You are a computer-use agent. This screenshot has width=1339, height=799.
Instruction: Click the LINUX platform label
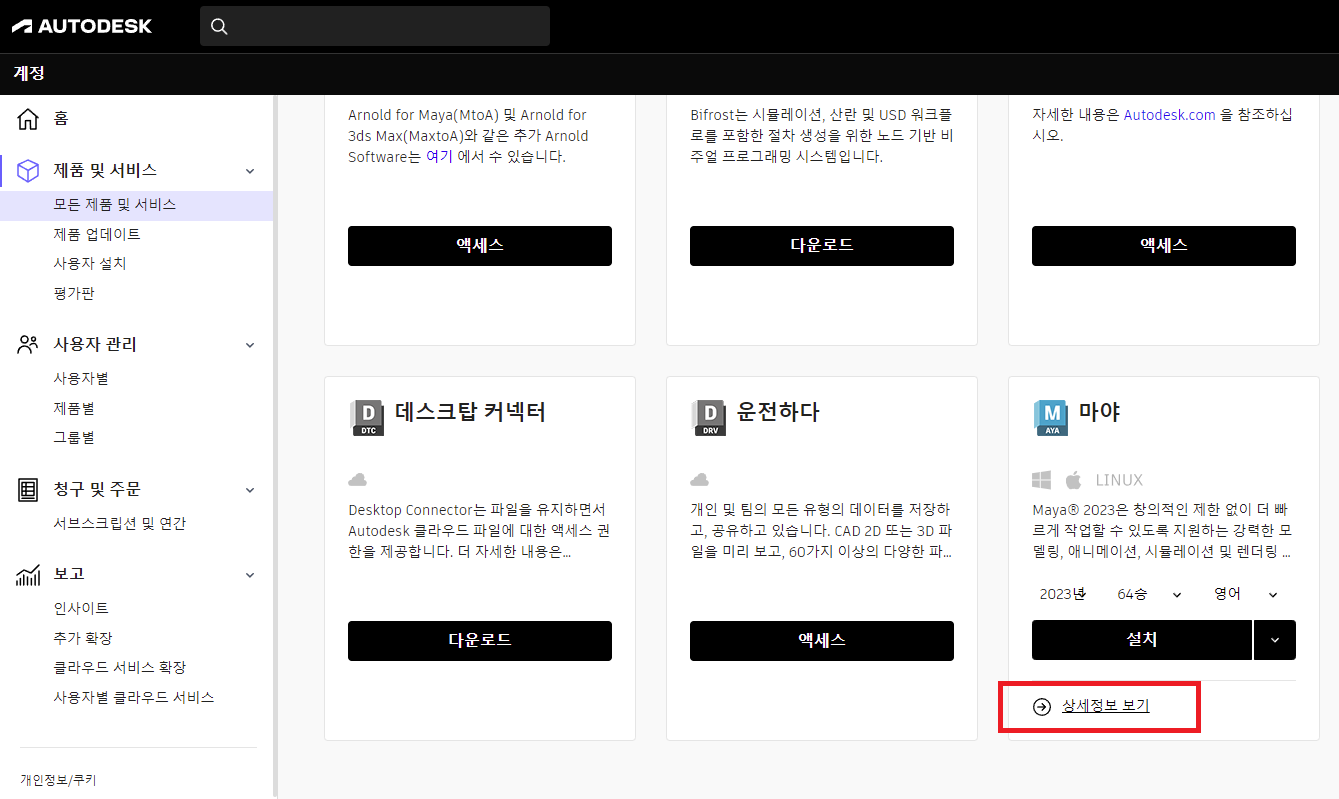click(x=1119, y=480)
